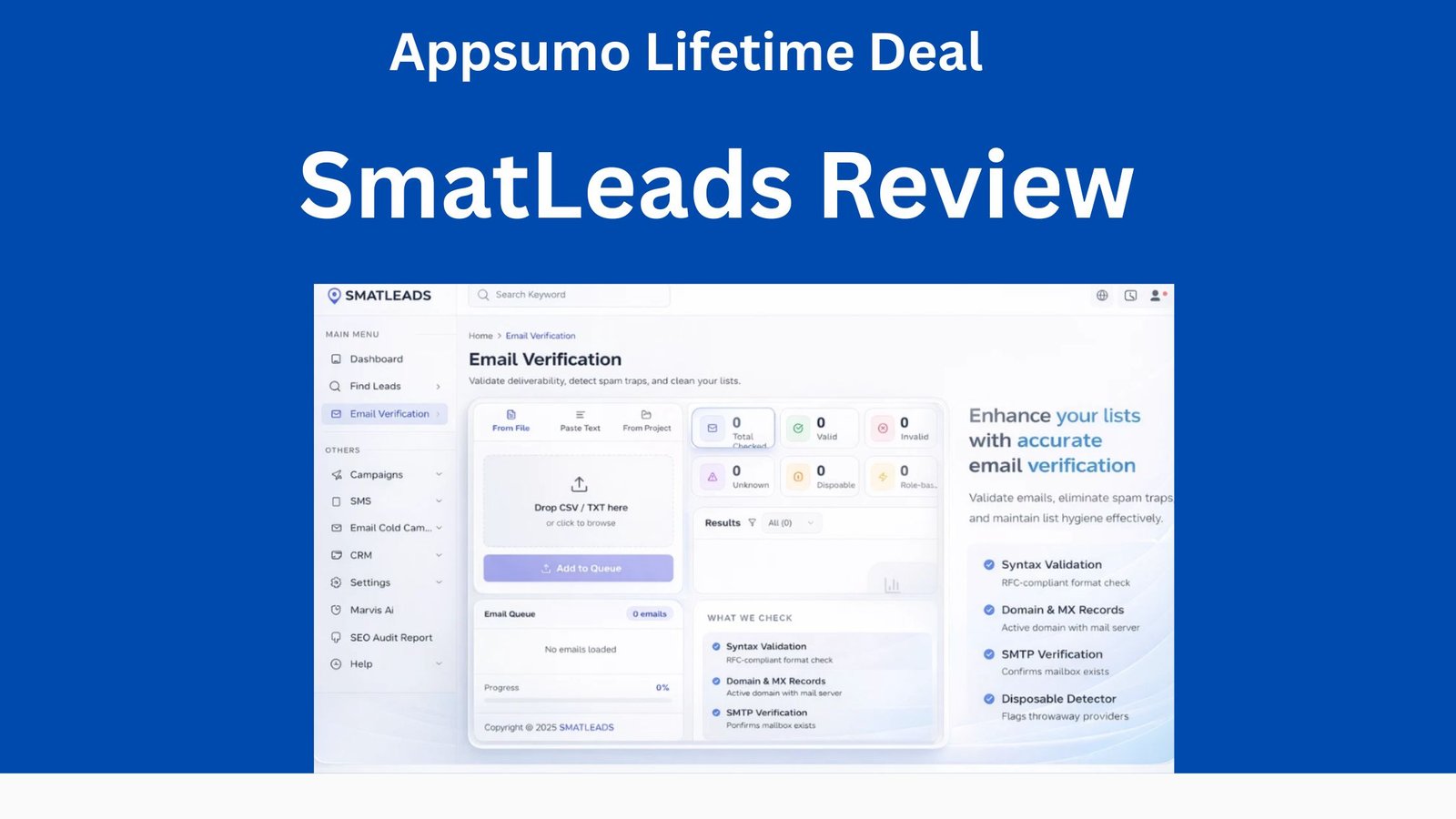Expand the Email Cold Campaign chevron
The image size is (1456, 819).
tap(439, 528)
